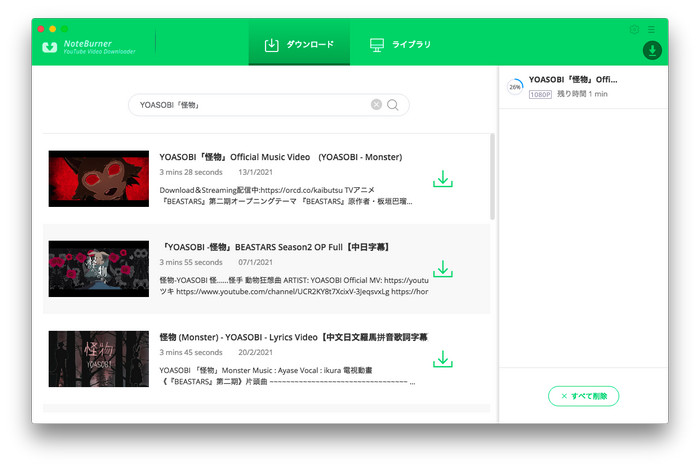Viewport: 700px width, 469px height.
Task: Click the round green download queue button
Action: click(x=652, y=50)
